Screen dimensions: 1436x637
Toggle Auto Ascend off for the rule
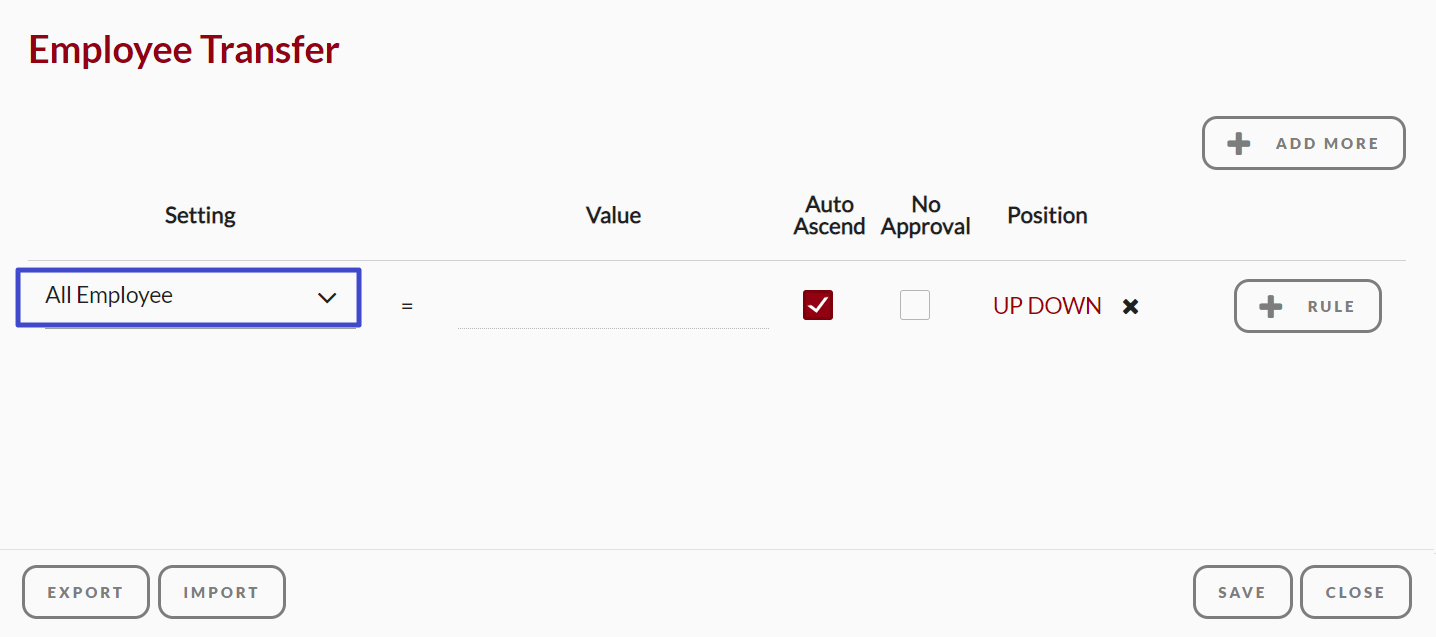pos(817,305)
